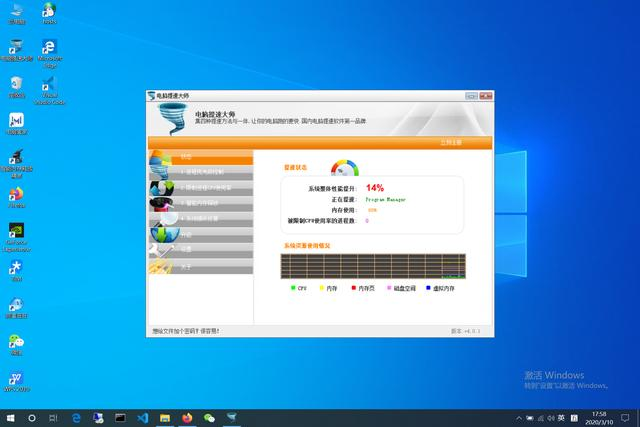Open WeChat from the taskbar
This screenshot has height=427, width=640.
point(209,418)
